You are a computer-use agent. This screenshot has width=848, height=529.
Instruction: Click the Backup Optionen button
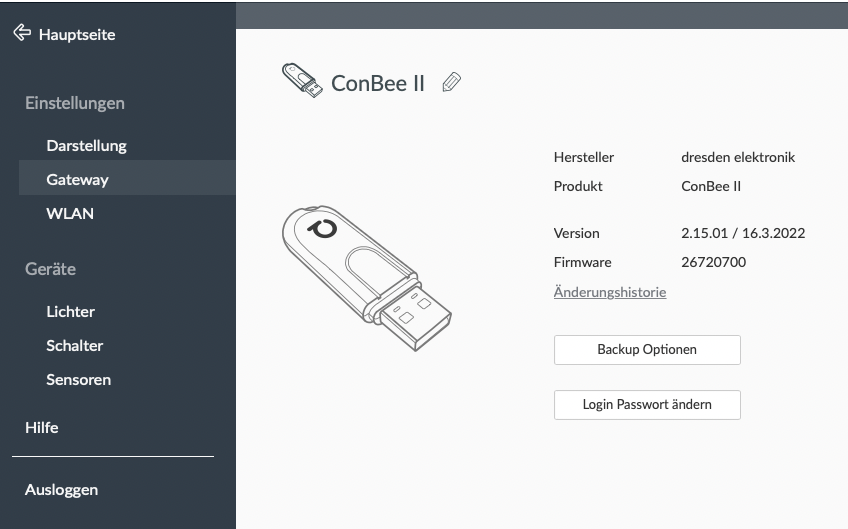point(647,350)
